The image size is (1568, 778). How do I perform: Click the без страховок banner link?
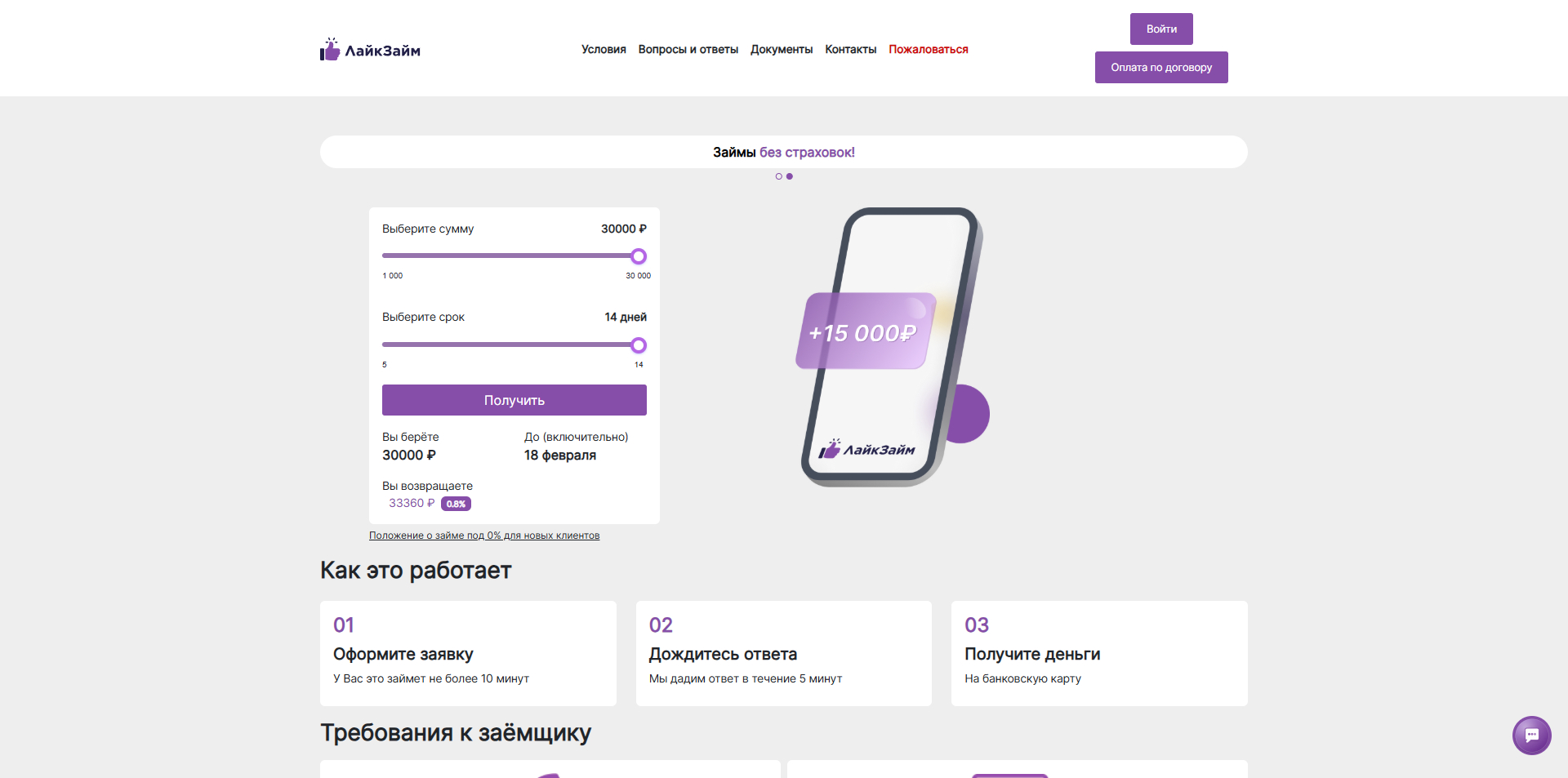tap(808, 152)
